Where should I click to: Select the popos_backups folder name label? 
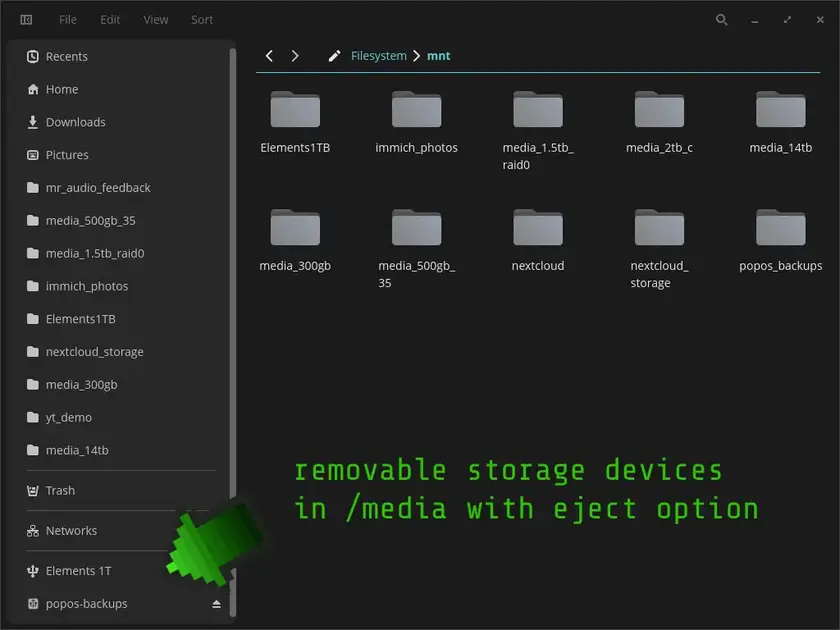click(781, 266)
